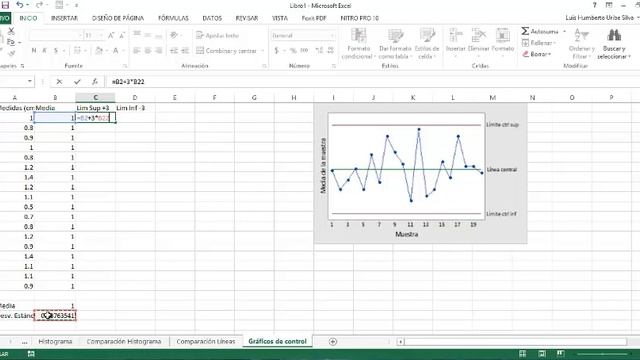
Task: Open the Comparación Líneas sheet tab
Action: point(206,341)
